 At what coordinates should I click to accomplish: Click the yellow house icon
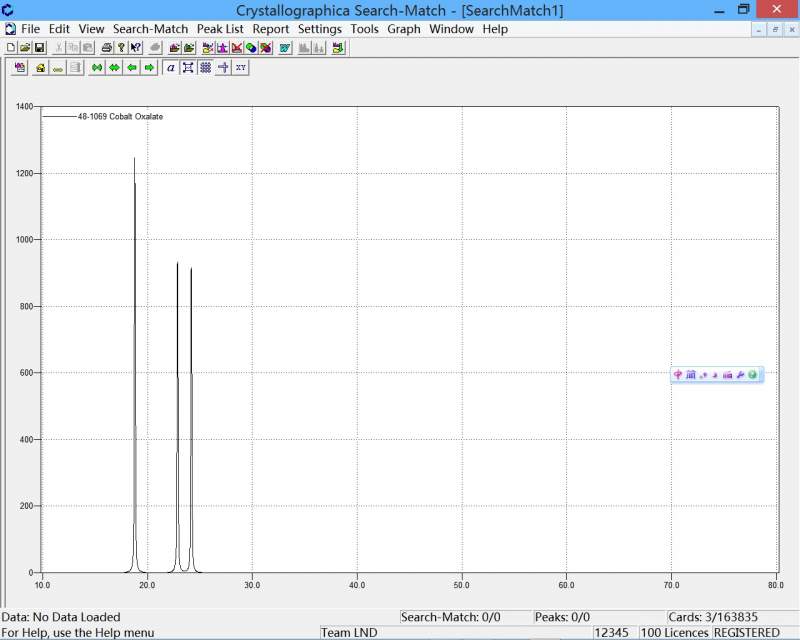click(x=41, y=67)
